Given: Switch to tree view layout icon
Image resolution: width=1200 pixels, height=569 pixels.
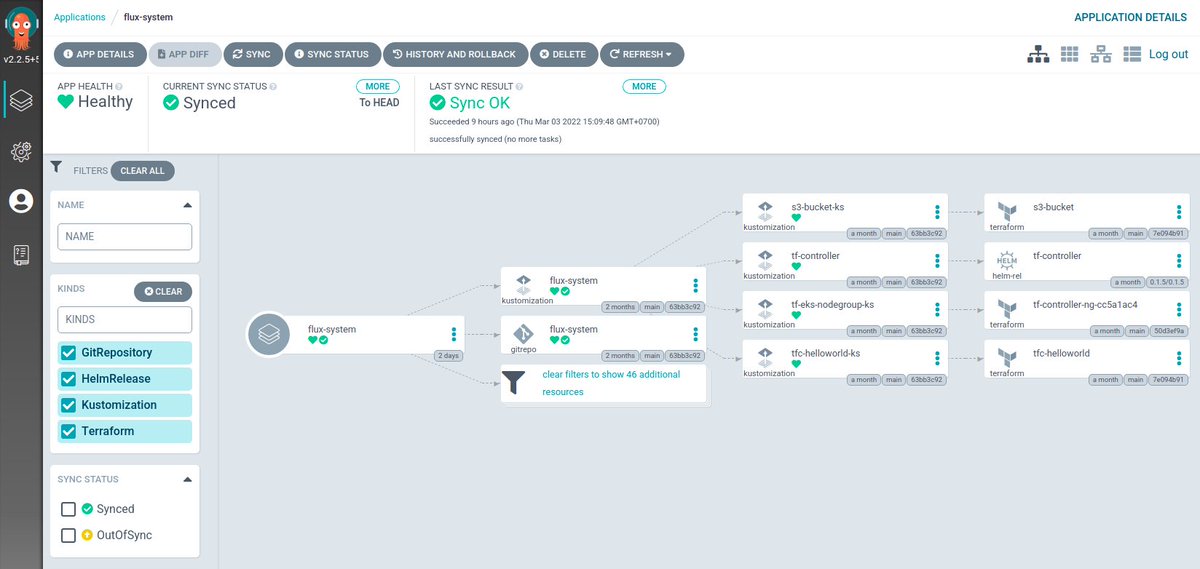Looking at the screenshot, I should (1039, 54).
